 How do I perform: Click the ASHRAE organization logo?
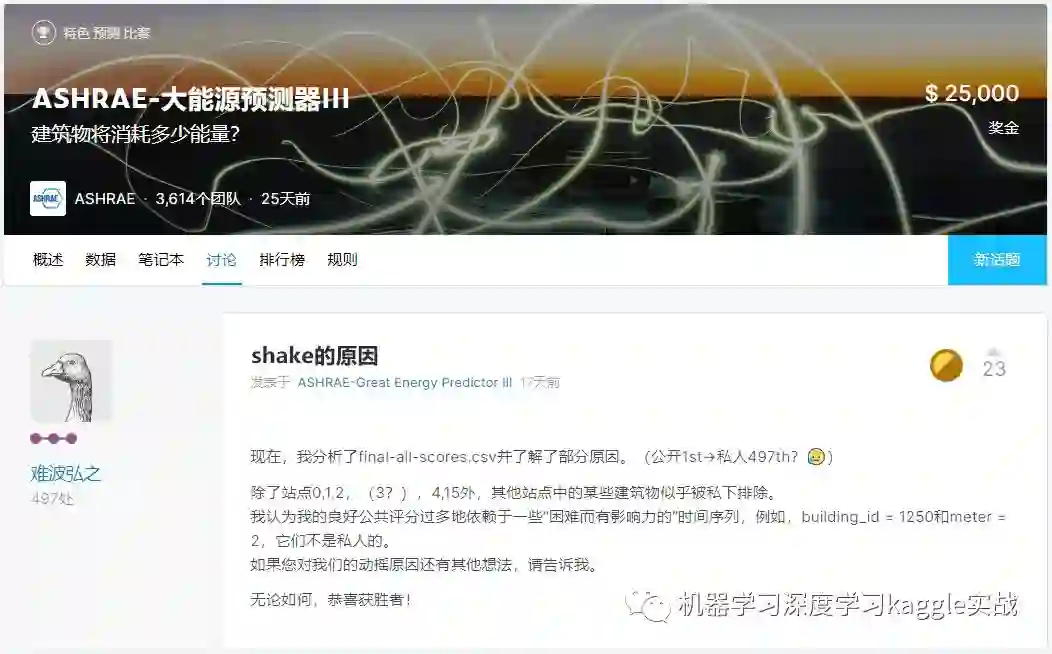pyautogui.click(x=48, y=199)
